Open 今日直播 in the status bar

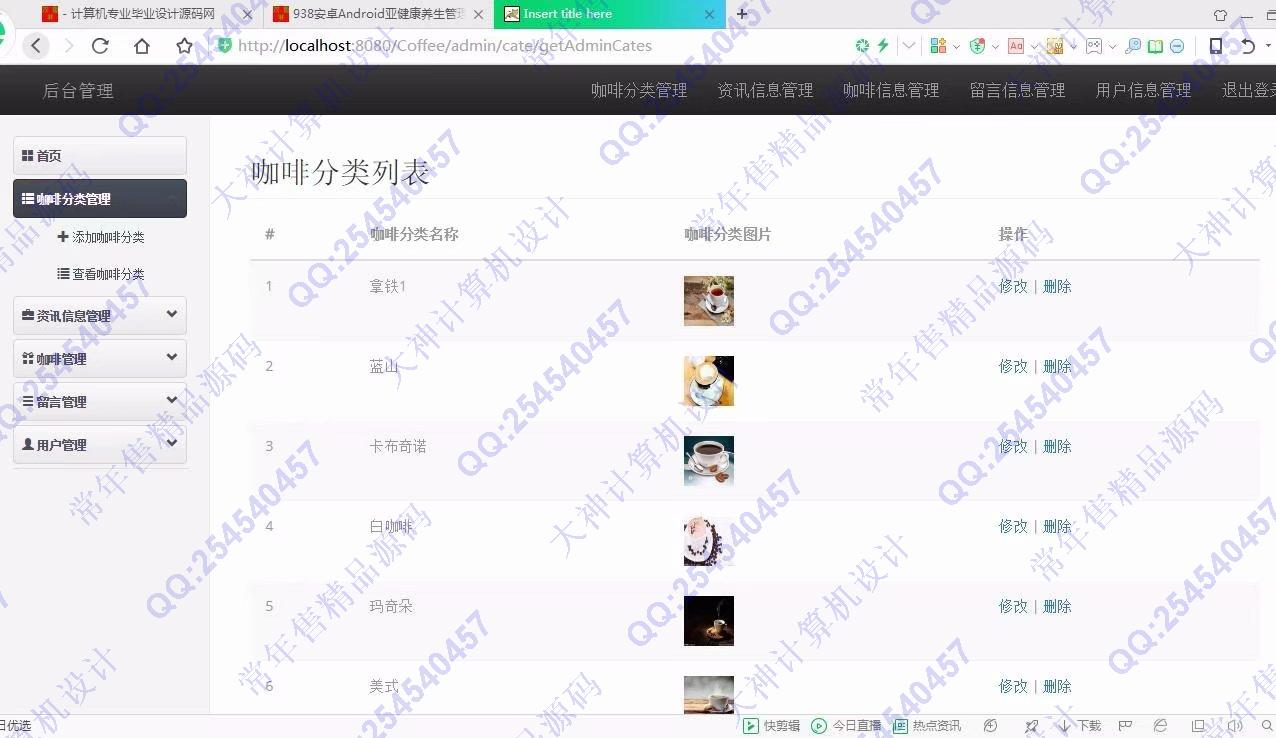846,726
